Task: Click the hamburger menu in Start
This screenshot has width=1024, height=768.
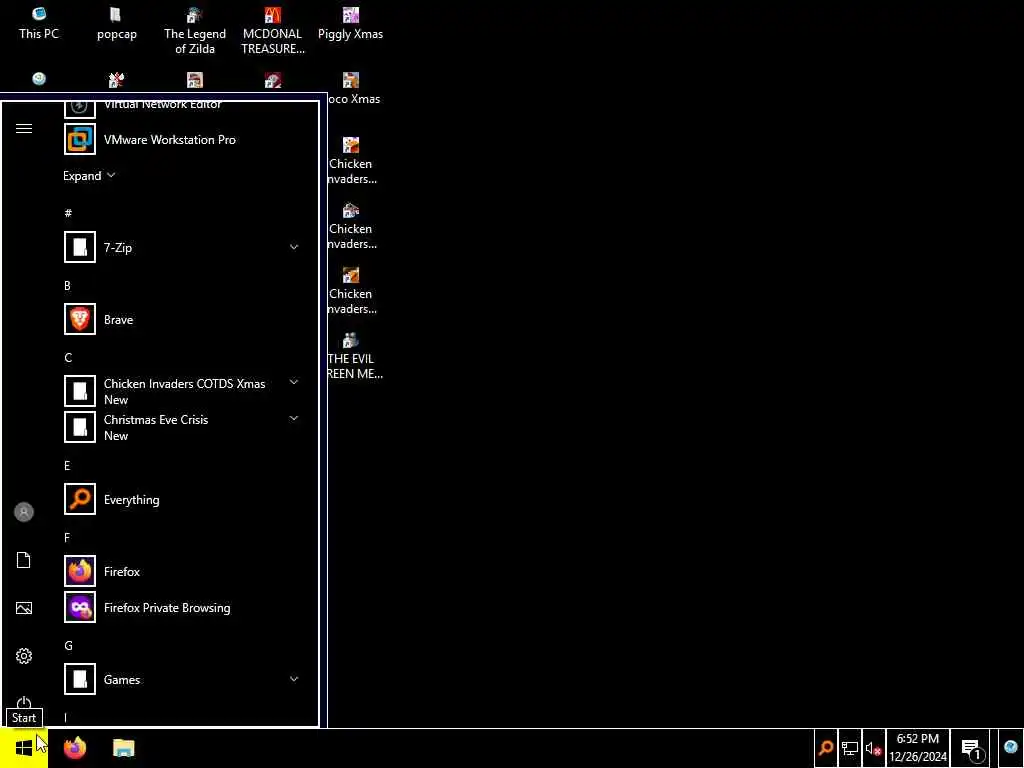Action: tap(24, 129)
